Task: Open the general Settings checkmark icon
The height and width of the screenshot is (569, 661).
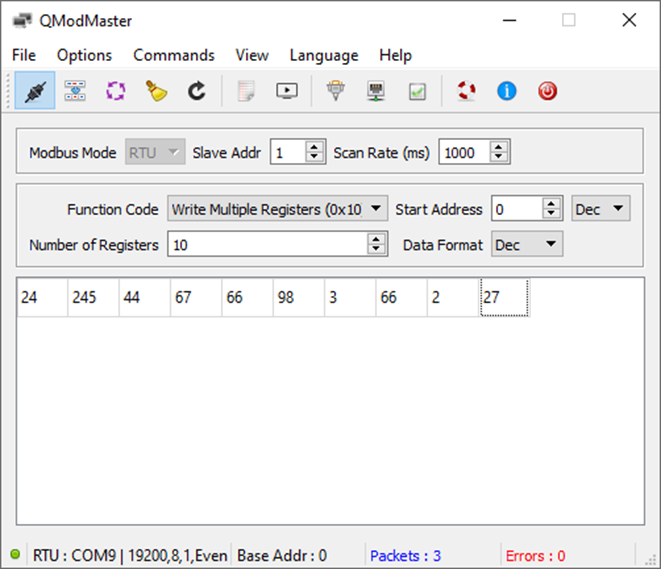Action: point(417,91)
